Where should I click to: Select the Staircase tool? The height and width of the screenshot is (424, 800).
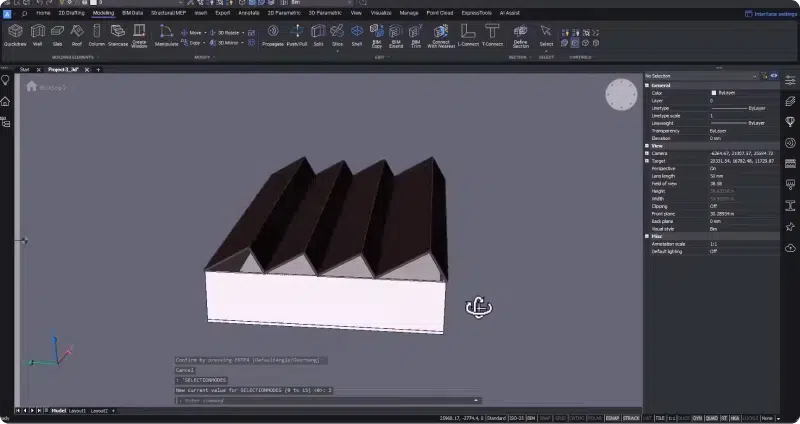point(118,35)
